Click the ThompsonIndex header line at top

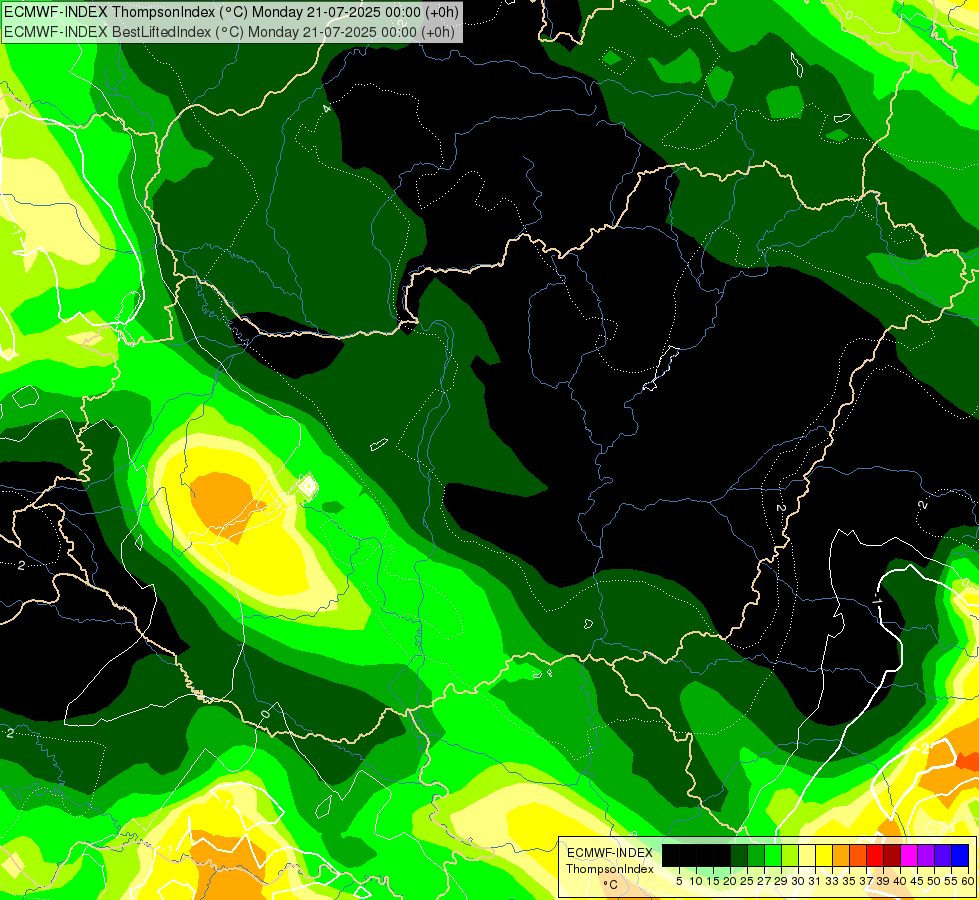click(x=231, y=11)
